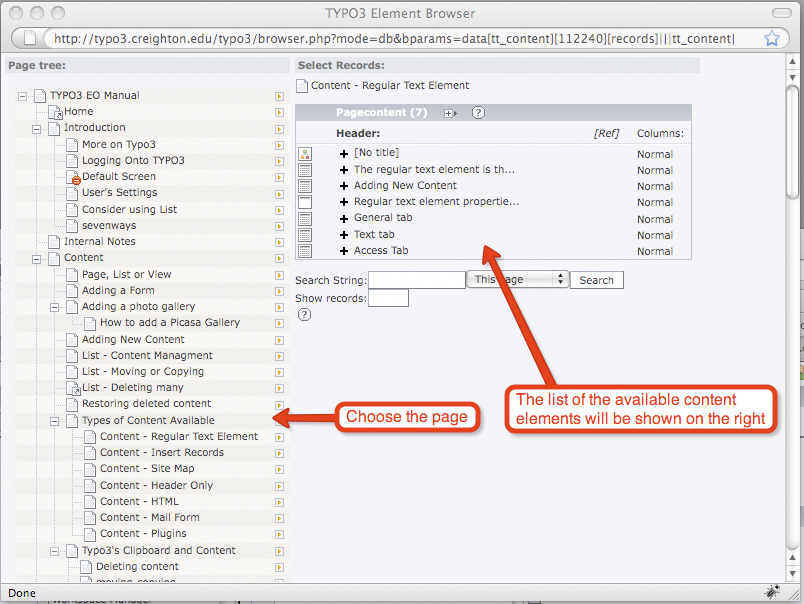This screenshot has width=804, height=604.
Task: Collapse the Introduction tree branch
Action: [37, 128]
